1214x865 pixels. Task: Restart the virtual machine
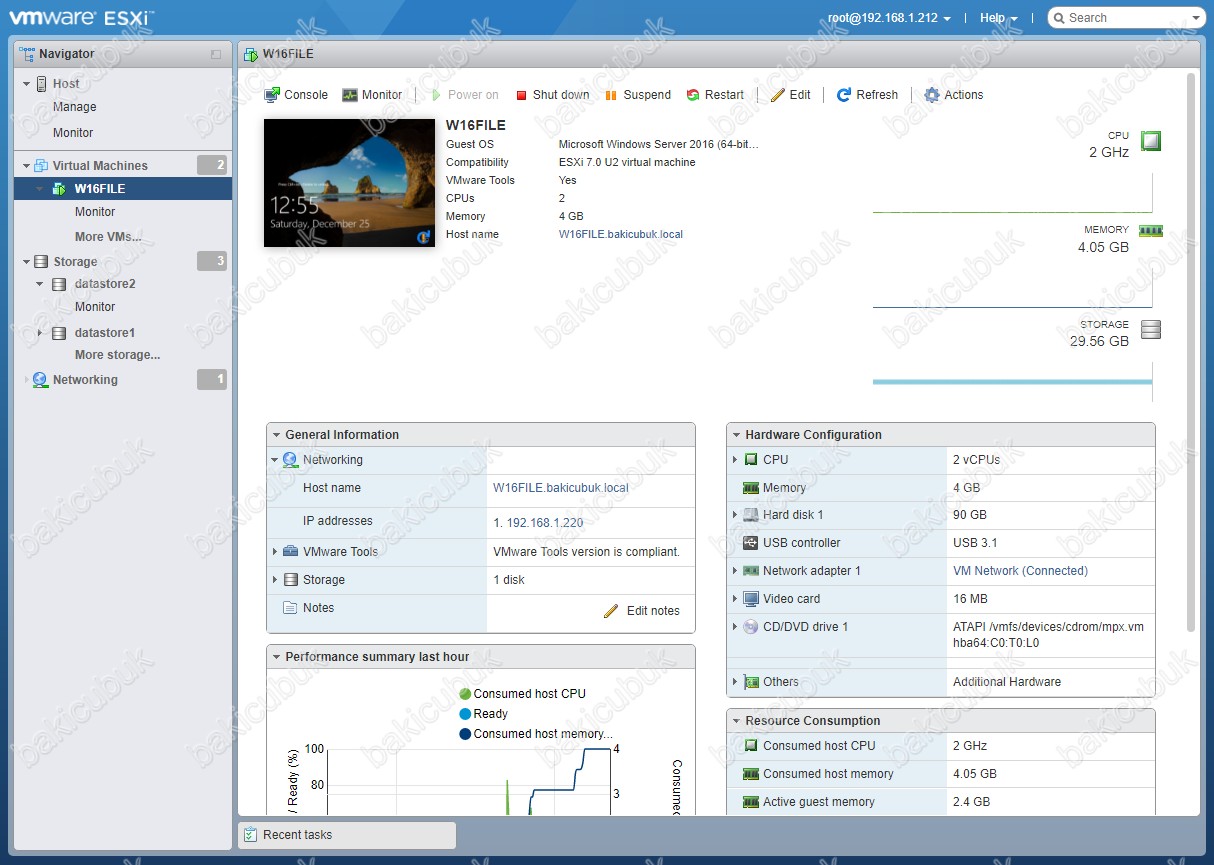[715, 95]
